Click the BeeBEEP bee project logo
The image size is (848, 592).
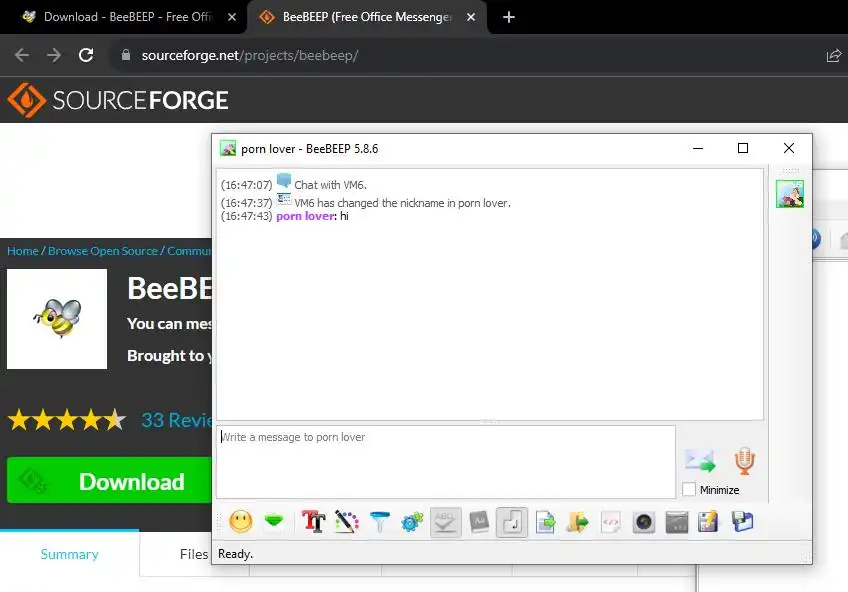click(x=57, y=319)
